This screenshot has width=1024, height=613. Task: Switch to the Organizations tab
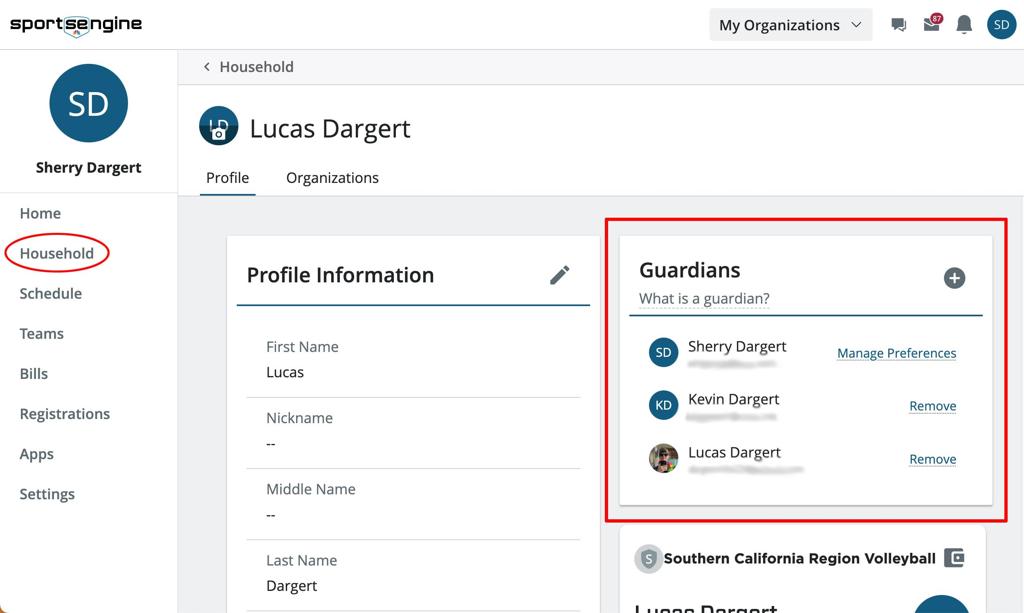coord(332,178)
